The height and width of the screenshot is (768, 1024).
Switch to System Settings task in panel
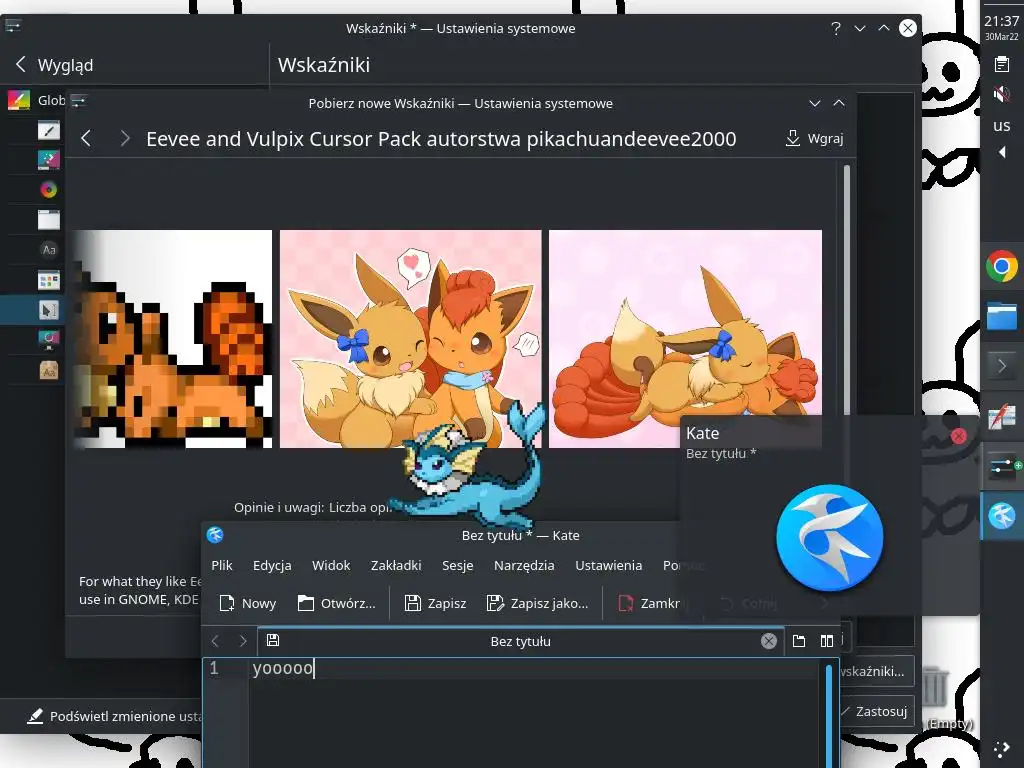tap(1002, 466)
